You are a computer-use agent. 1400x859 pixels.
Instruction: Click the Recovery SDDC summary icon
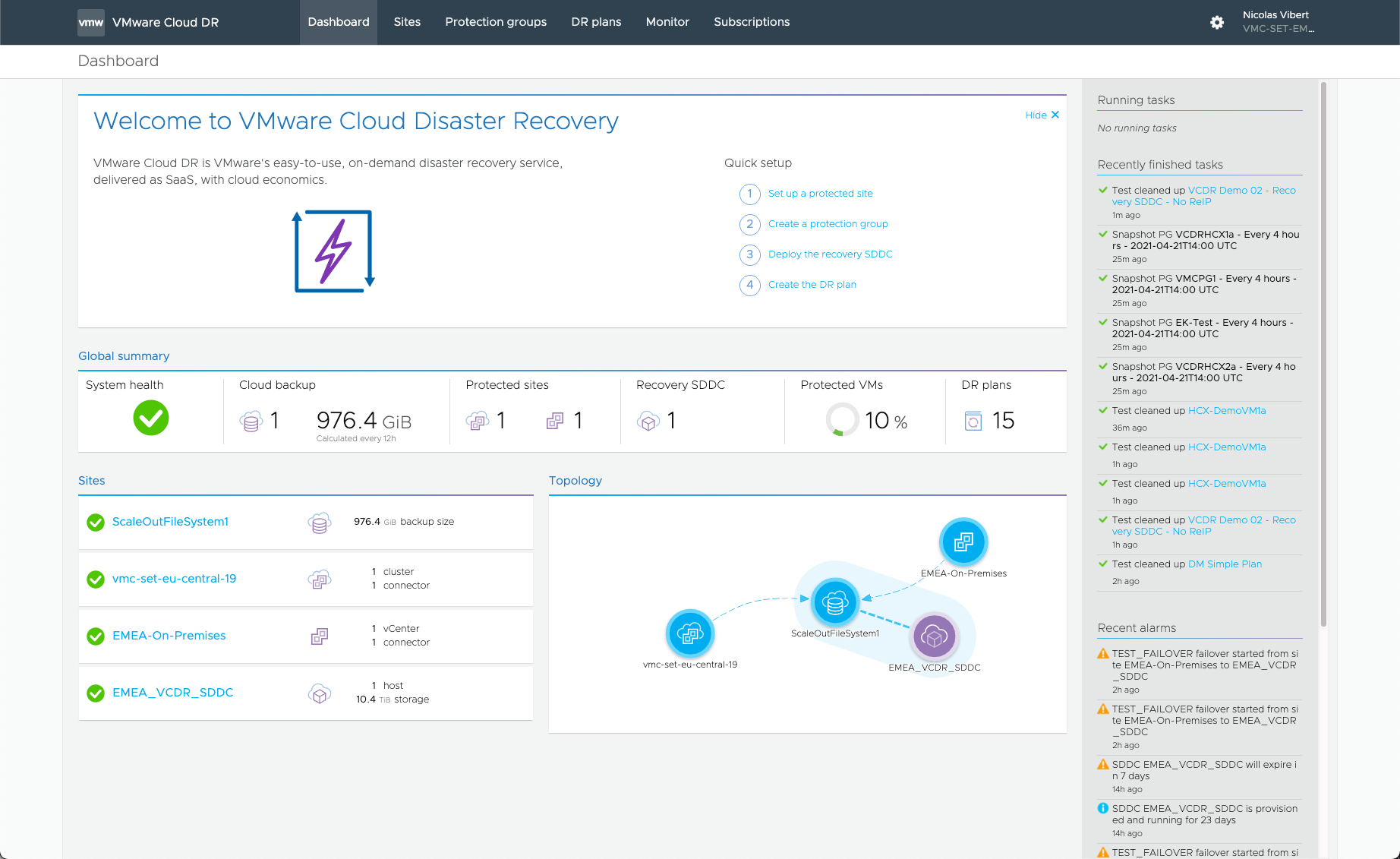click(648, 421)
